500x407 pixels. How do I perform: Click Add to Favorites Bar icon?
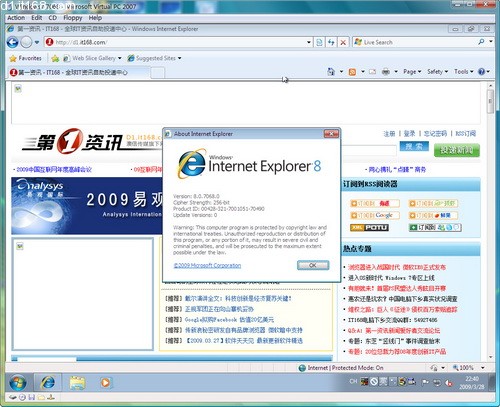[x=55, y=58]
